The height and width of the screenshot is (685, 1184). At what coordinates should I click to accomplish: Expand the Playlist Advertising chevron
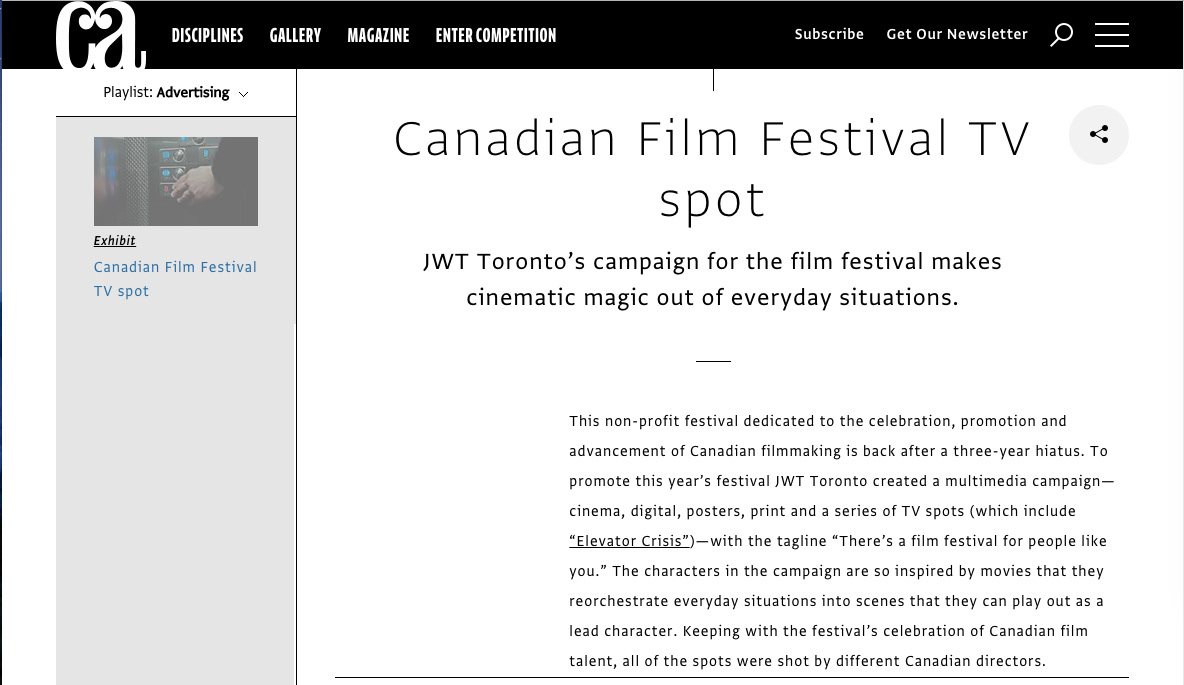(x=243, y=94)
